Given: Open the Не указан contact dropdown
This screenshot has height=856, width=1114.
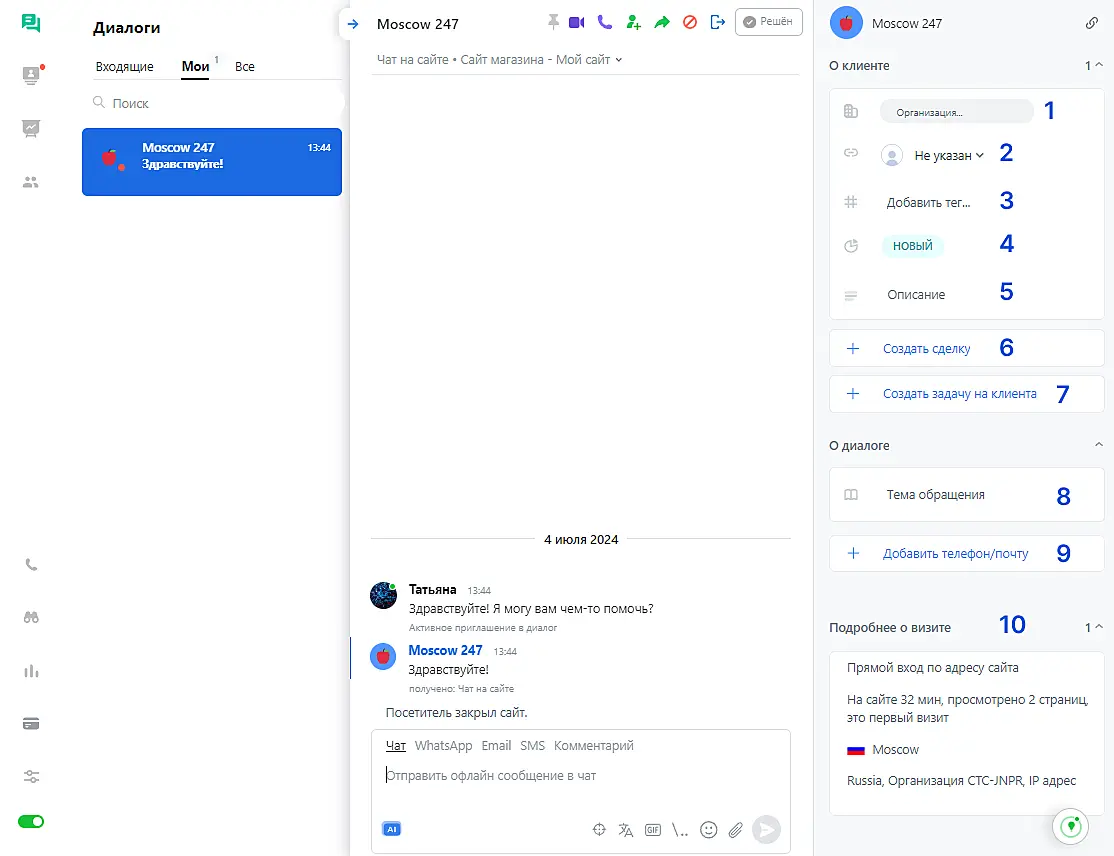Looking at the screenshot, I should pyautogui.click(x=949, y=155).
